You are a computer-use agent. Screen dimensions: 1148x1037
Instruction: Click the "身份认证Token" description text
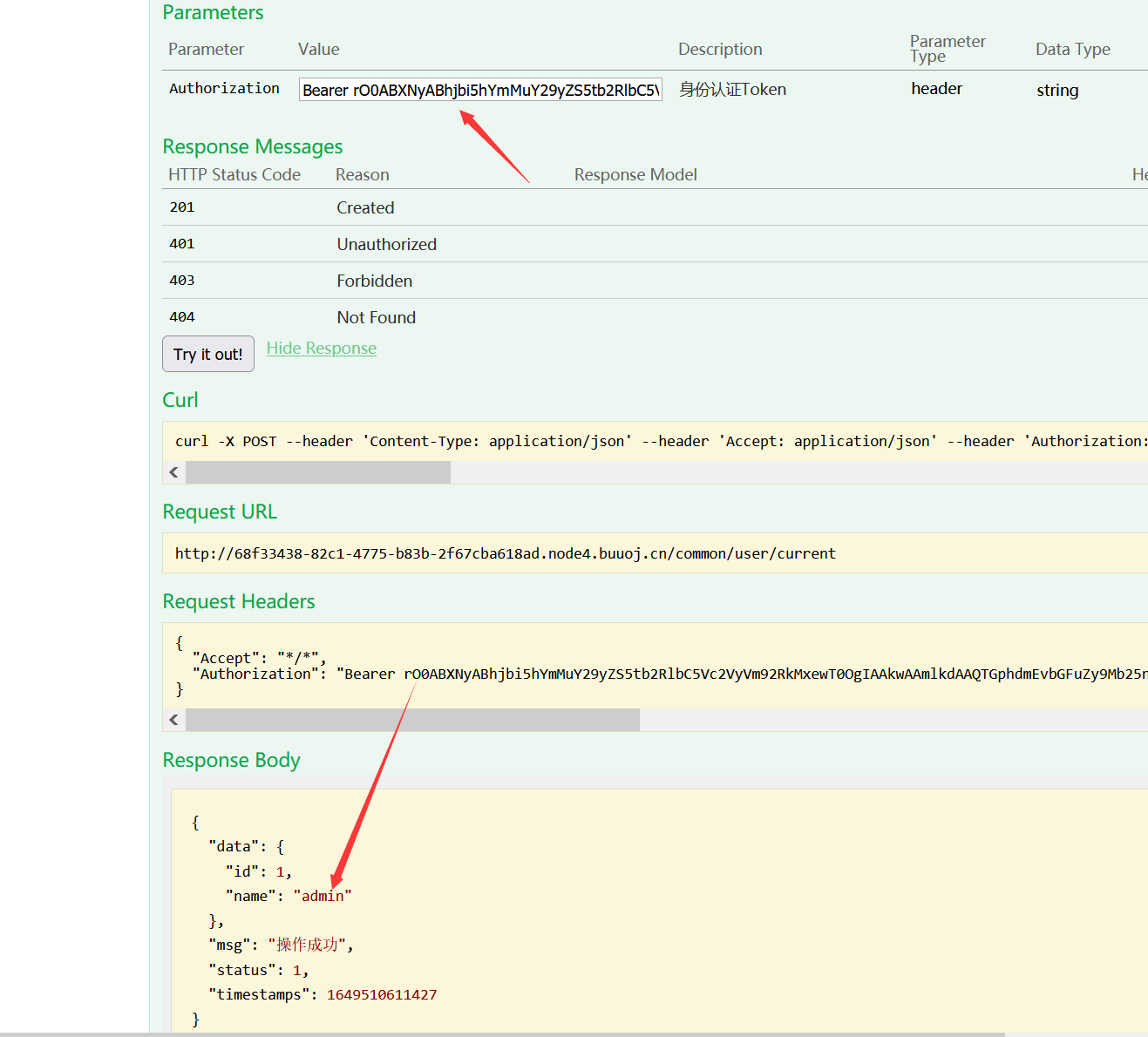coord(732,90)
